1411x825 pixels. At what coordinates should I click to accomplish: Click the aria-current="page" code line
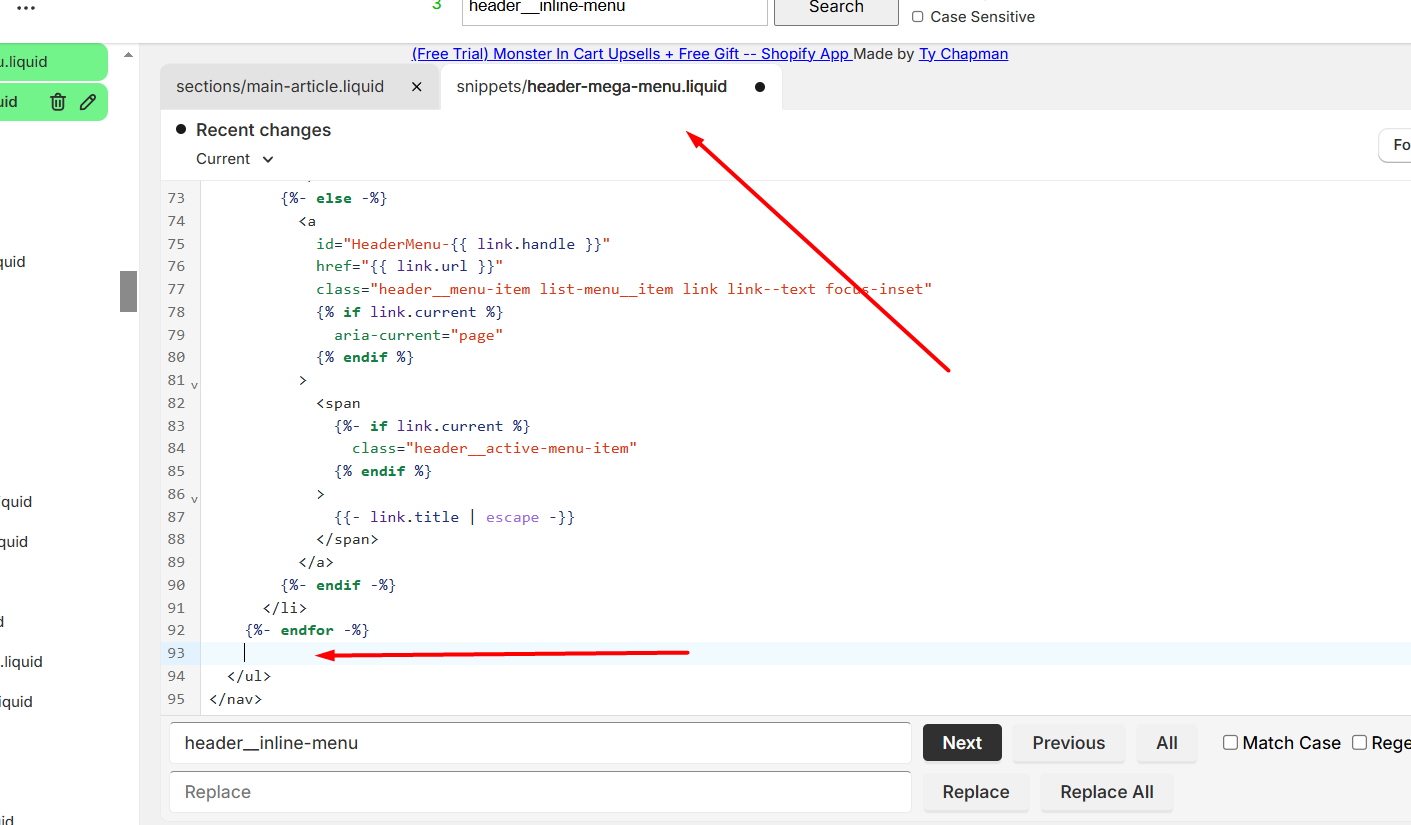pyautogui.click(x=418, y=335)
